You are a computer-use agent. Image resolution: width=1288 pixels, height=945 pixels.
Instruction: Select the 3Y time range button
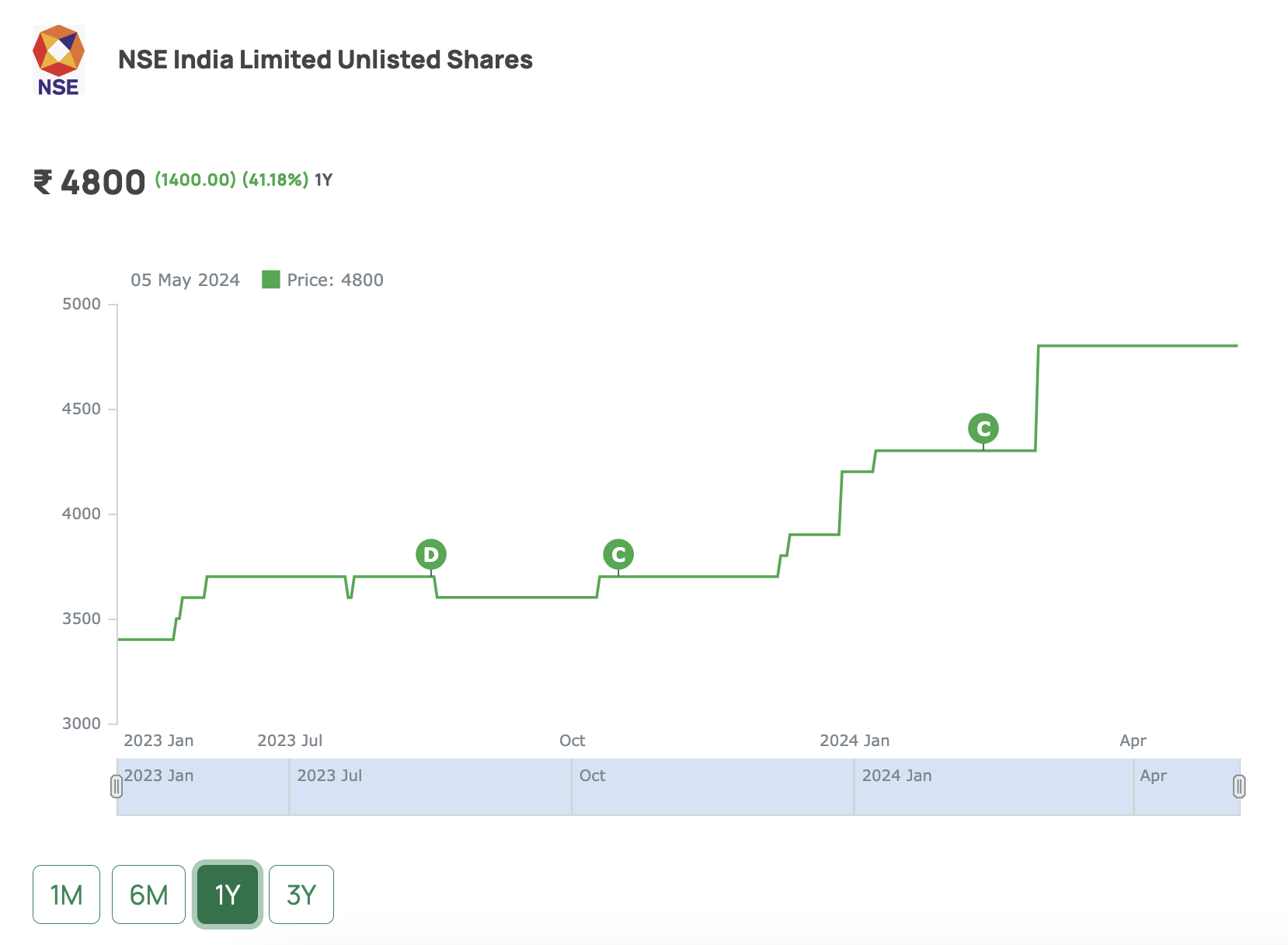click(x=301, y=894)
